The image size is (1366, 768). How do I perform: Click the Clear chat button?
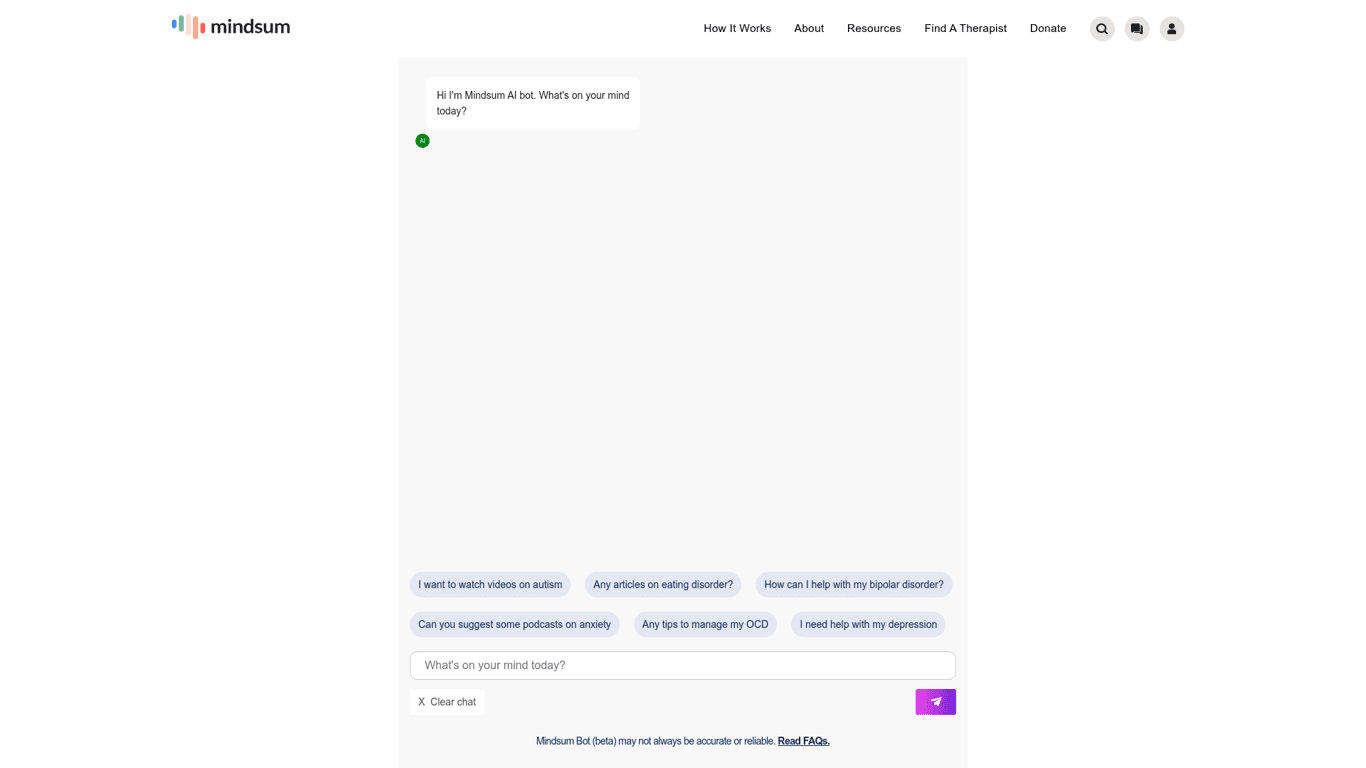447,702
